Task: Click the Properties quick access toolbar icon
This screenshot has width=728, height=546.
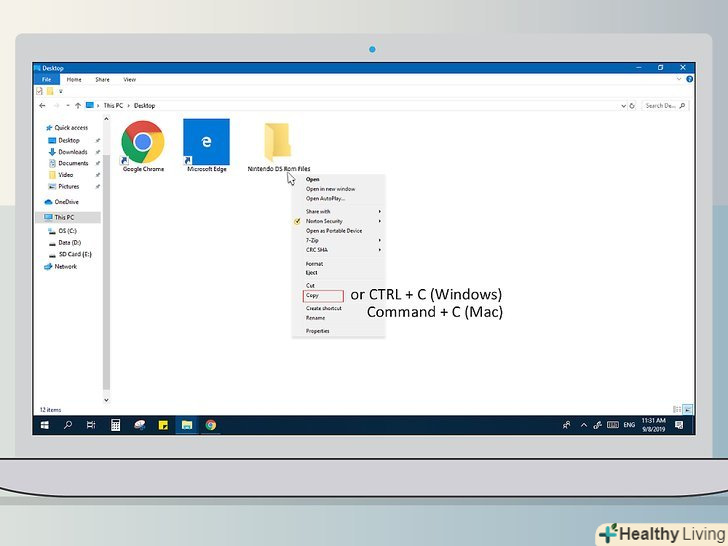Action: pyautogui.click(x=39, y=91)
